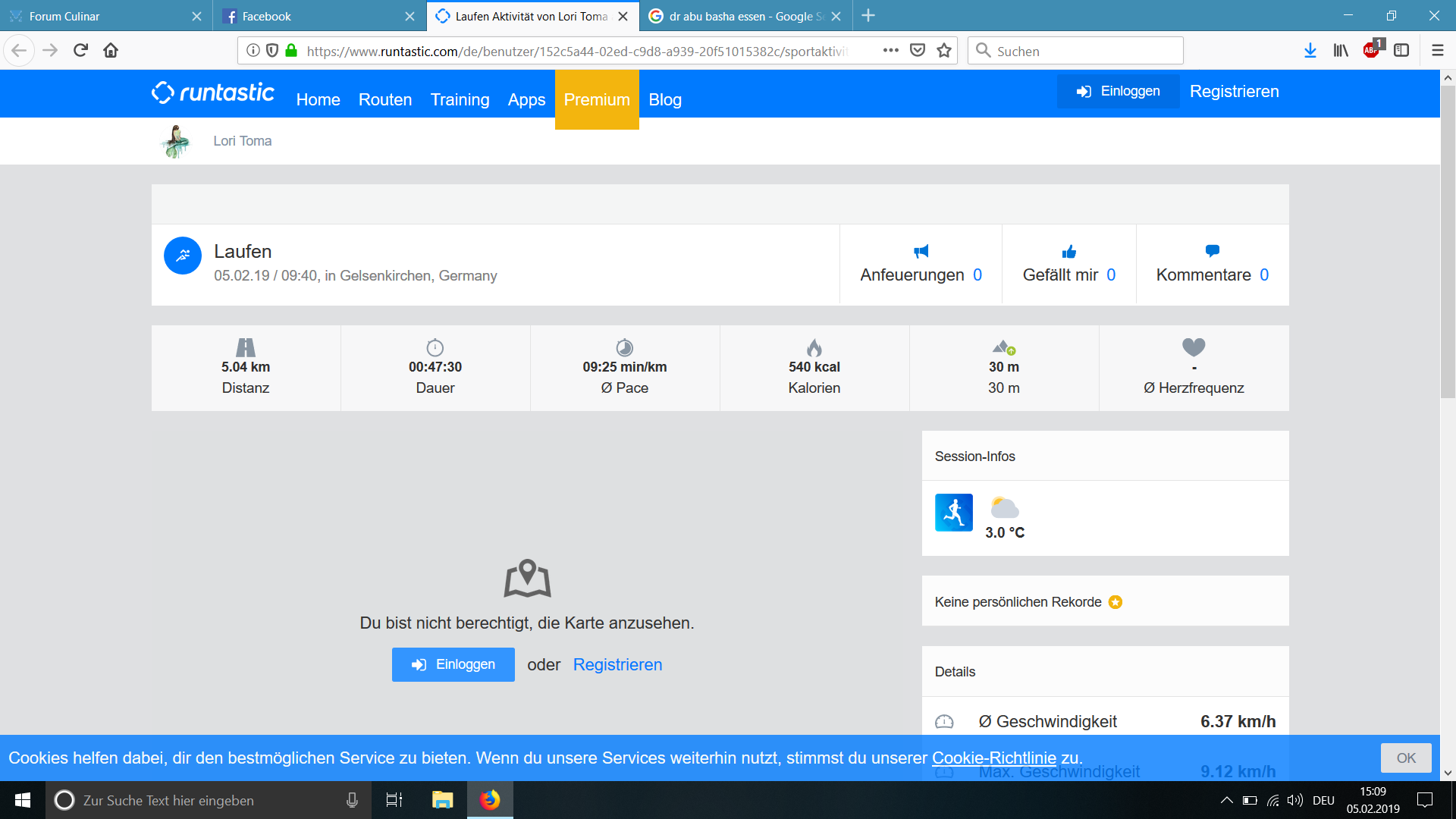This screenshot has height=819, width=1456.
Task: Click the Pocket save icon
Action: 918,51
